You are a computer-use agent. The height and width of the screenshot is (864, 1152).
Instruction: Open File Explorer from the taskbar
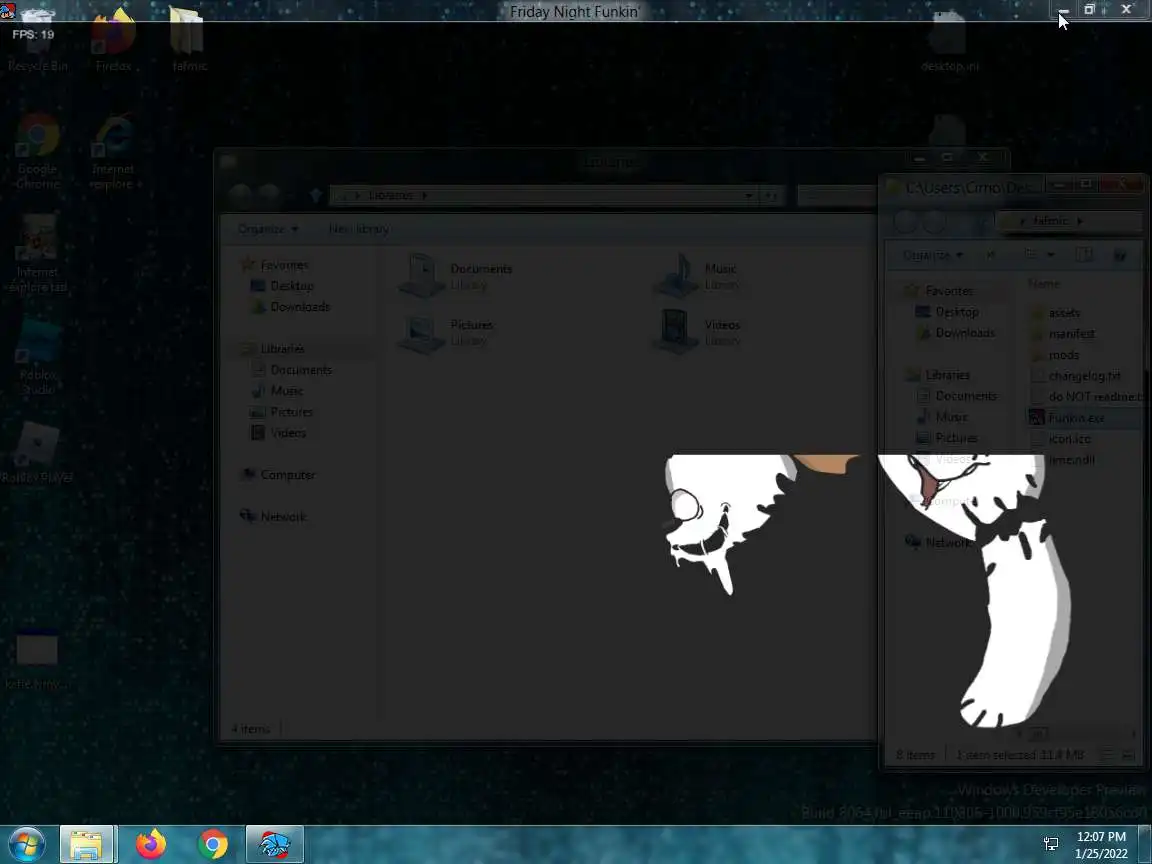pos(87,844)
